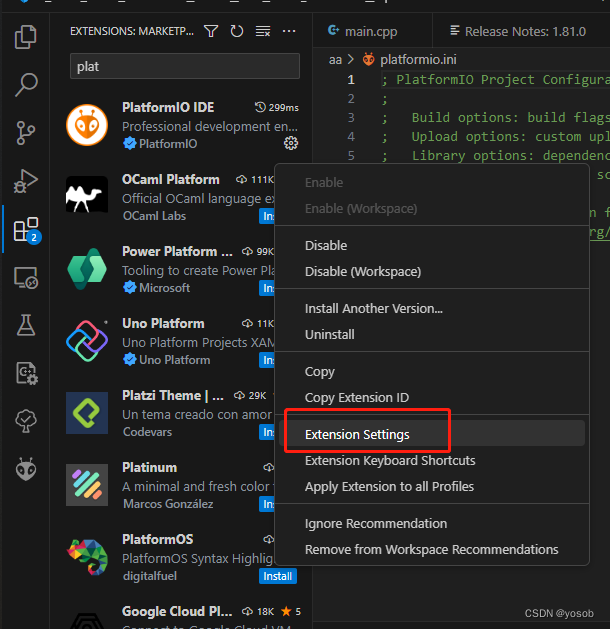
Task: Expand breadcrumb chevron after aa
Action: [351, 60]
